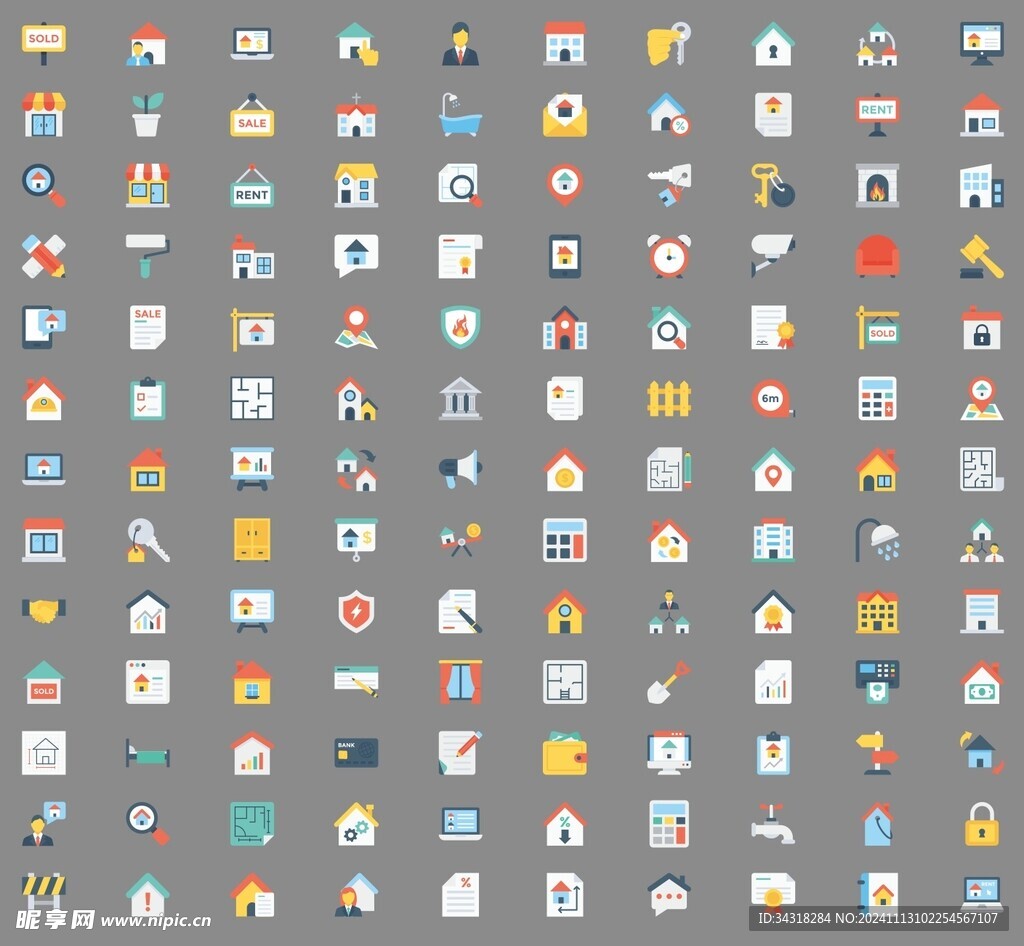Select the bed icon
Viewport: 1024px width, 946px height.
(148, 753)
